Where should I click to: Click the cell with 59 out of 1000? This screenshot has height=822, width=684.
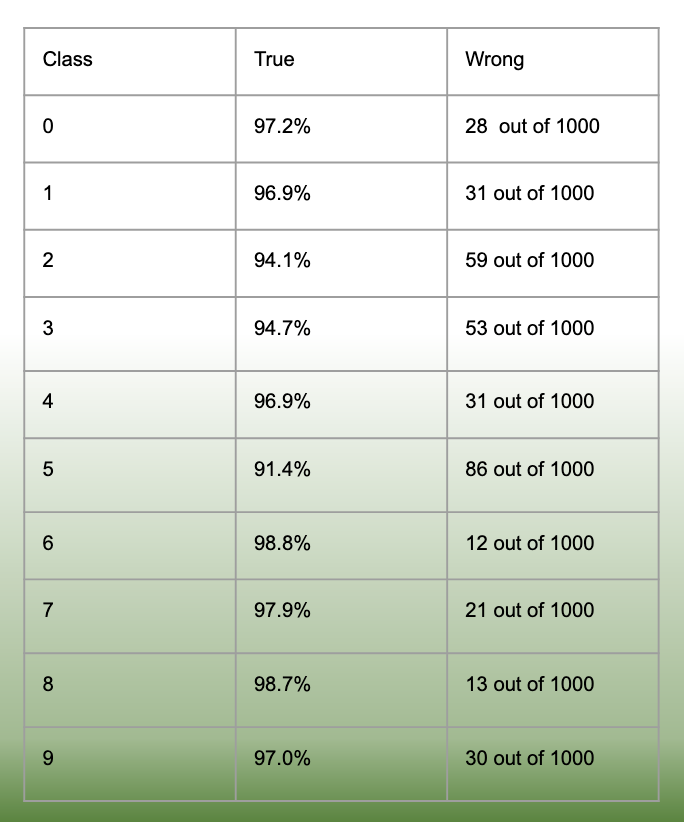(529, 260)
